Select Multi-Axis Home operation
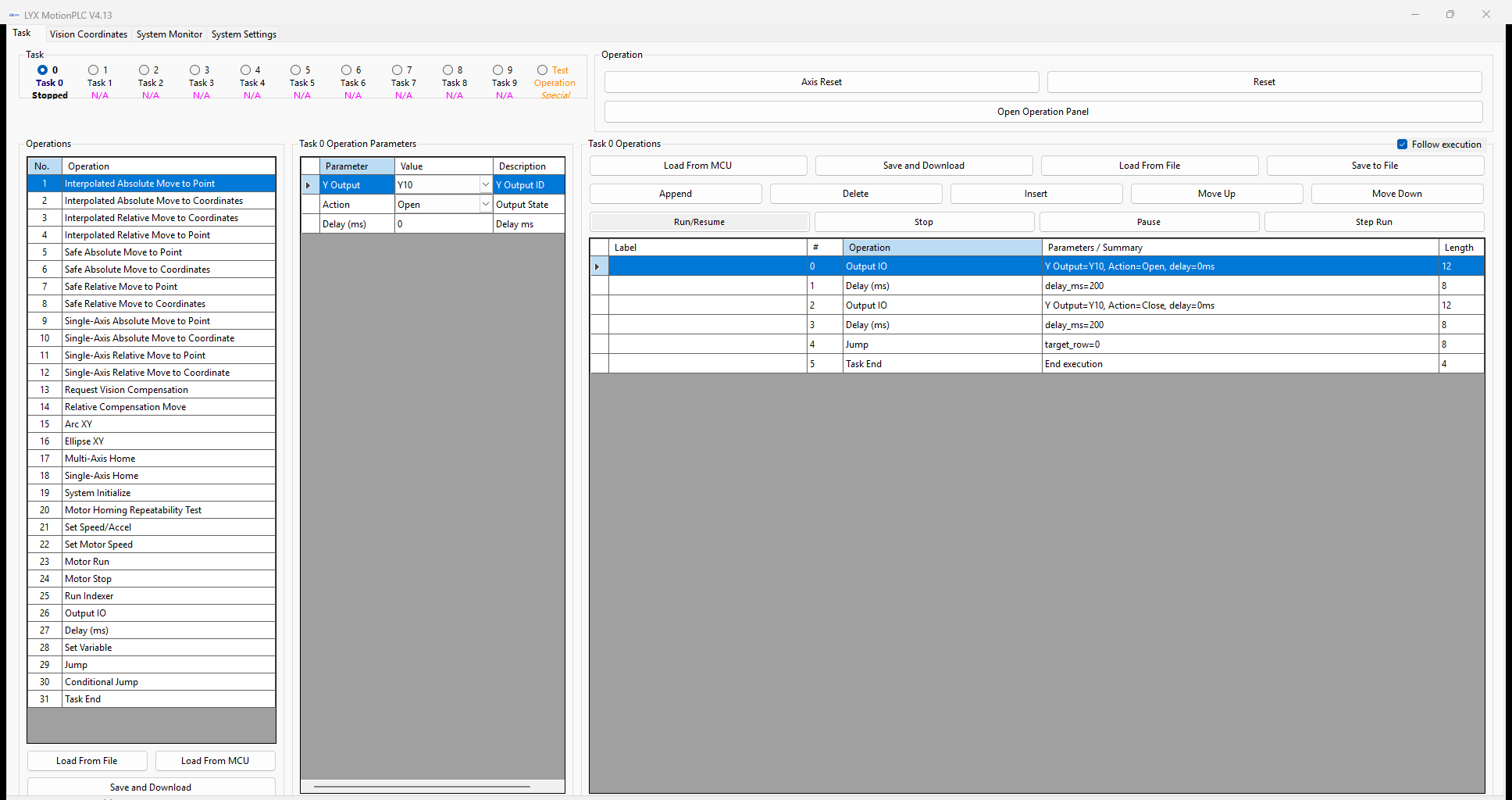 point(152,459)
